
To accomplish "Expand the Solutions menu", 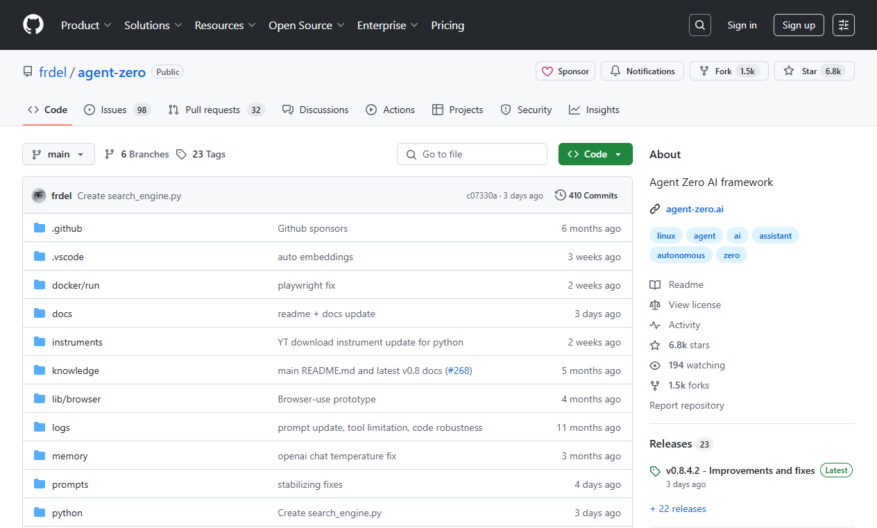I will [153, 25].
